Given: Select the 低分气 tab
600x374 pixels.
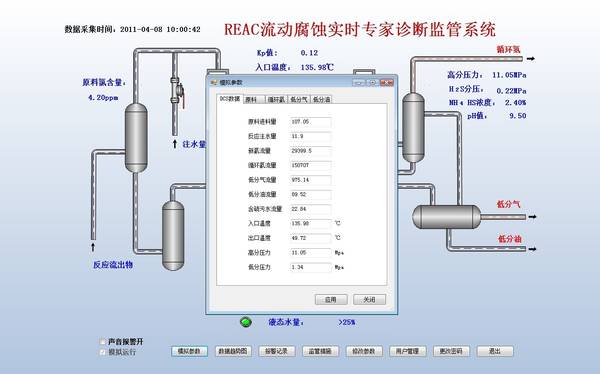Looking at the screenshot, I should point(299,100).
